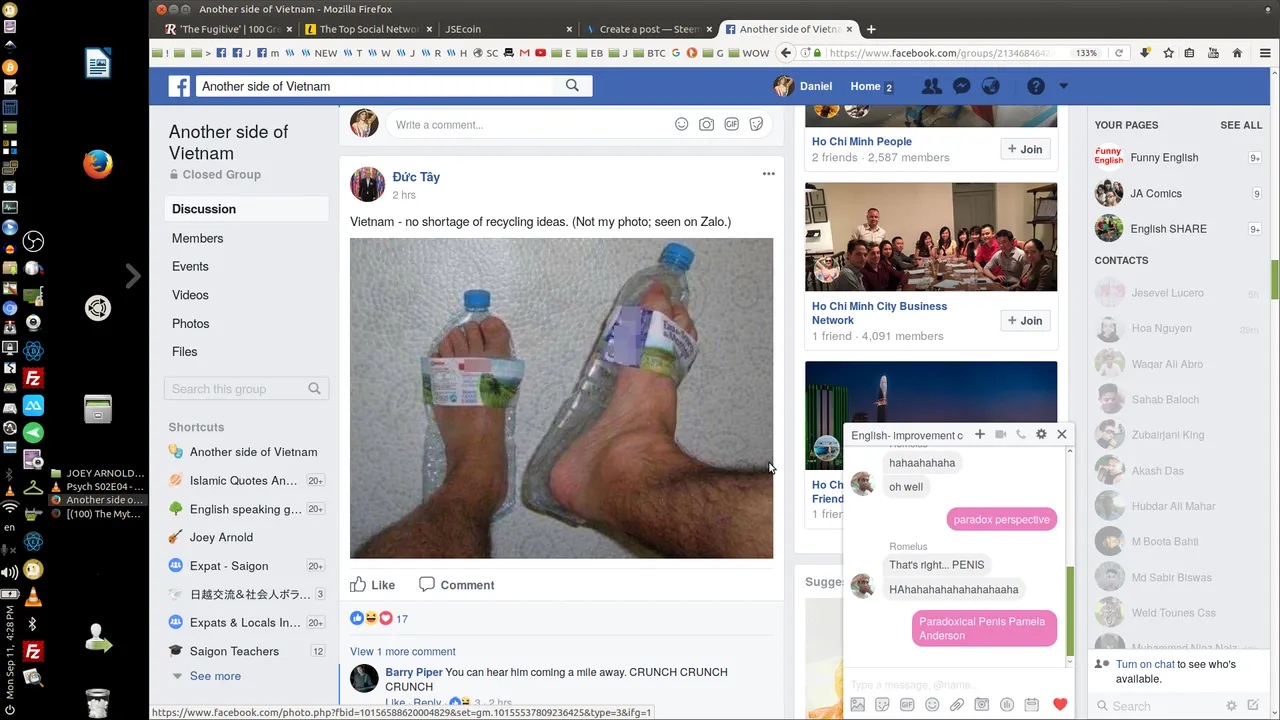Viewport: 1280px width, 720px height.
Task: Open the feet-in-bottles photo
Action: (x=561, y=398)
